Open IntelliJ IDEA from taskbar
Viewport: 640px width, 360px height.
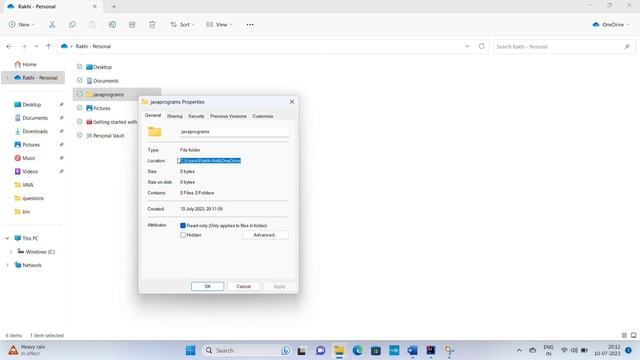click(431, 350)
